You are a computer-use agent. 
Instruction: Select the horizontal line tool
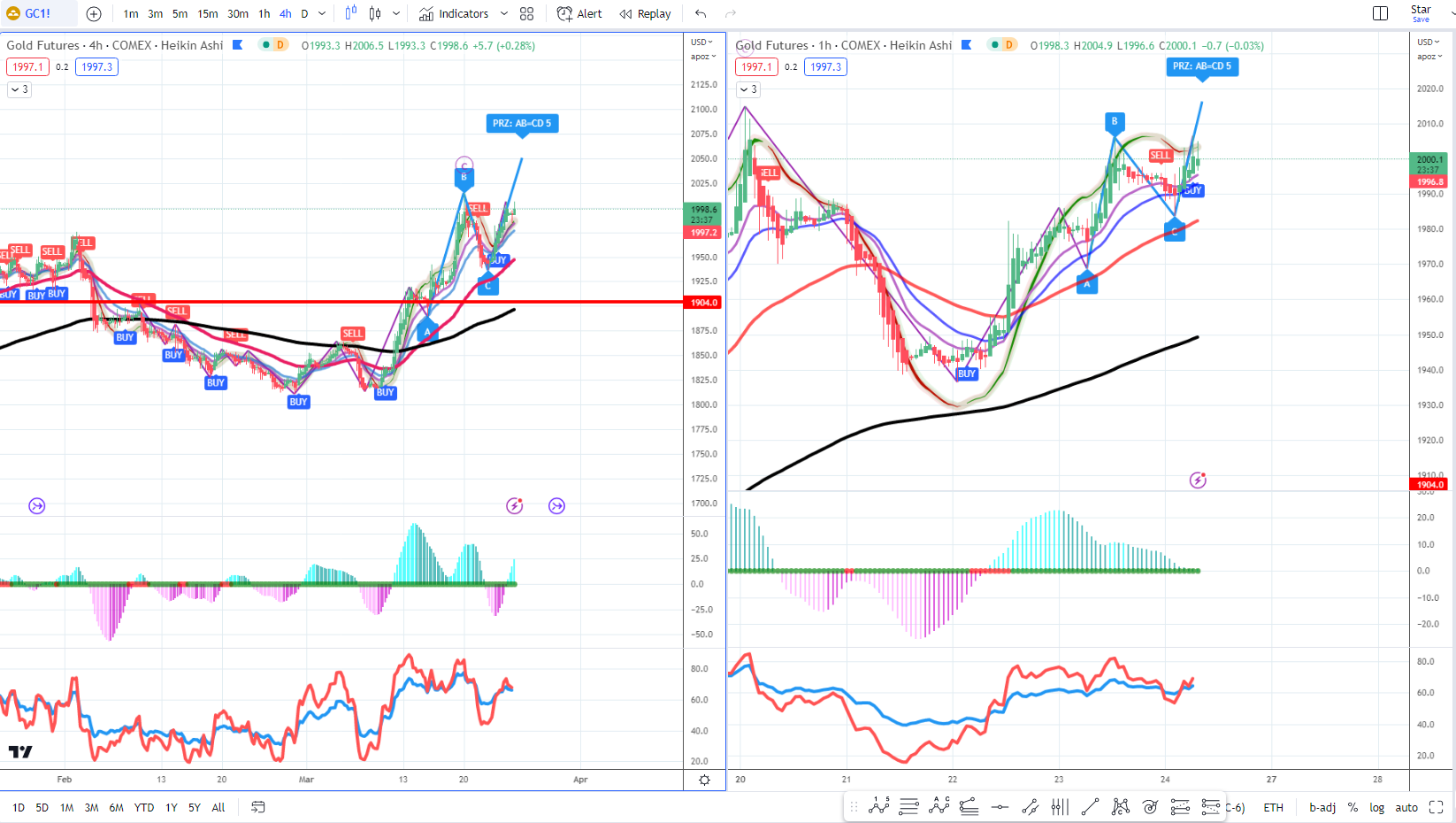(x=1000, y=806)
